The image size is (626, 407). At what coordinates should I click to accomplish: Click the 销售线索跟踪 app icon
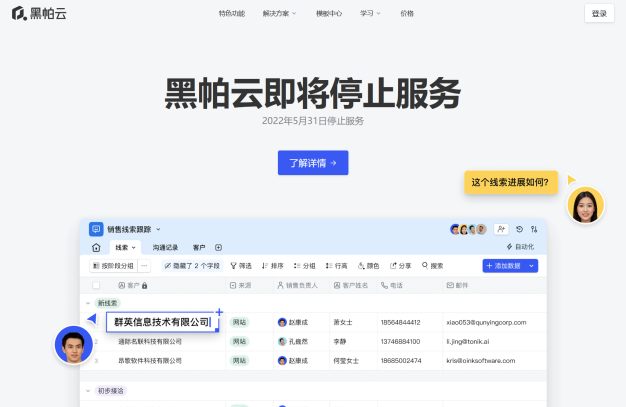[96, 229]
